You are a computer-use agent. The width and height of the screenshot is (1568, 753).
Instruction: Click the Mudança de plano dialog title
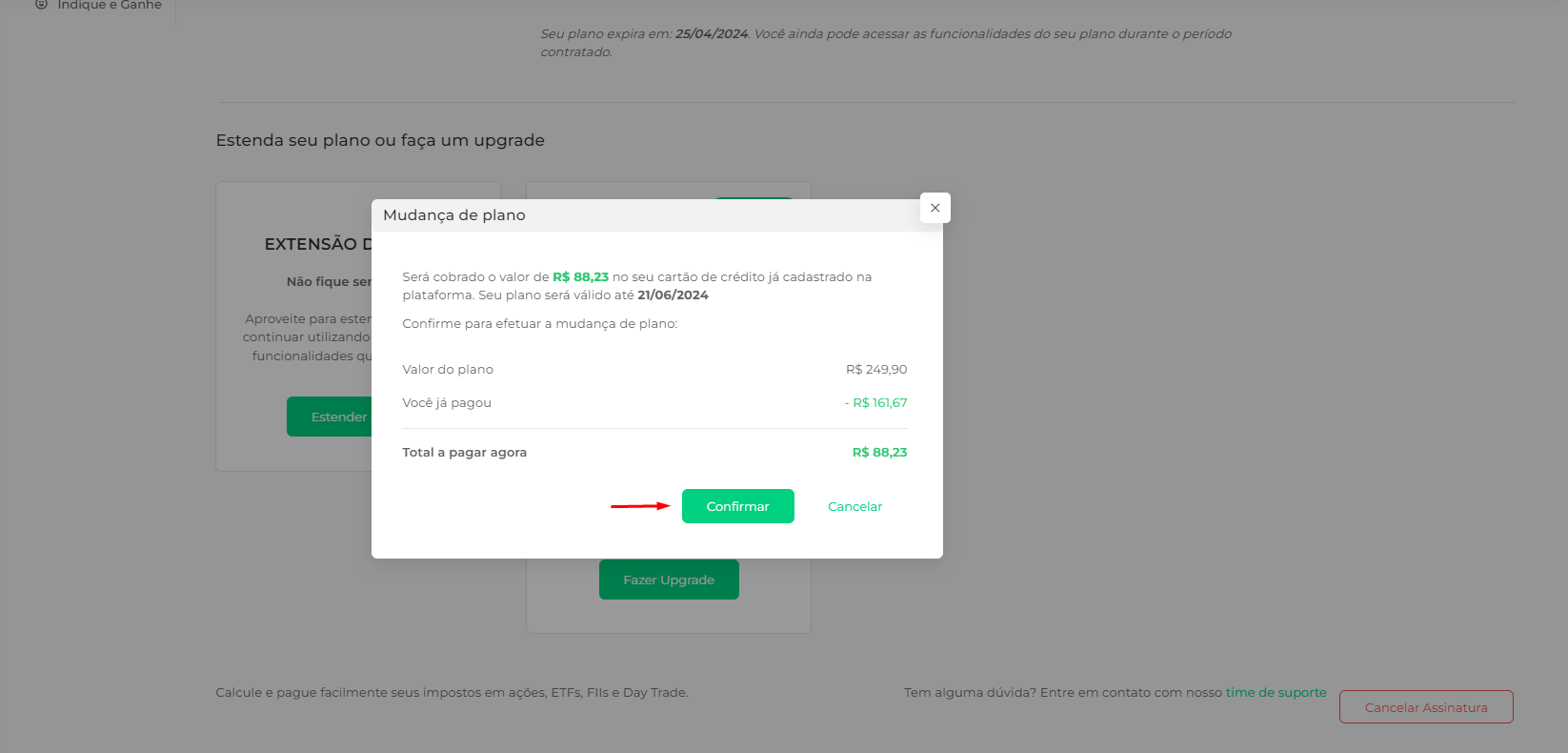pos(454,215)
